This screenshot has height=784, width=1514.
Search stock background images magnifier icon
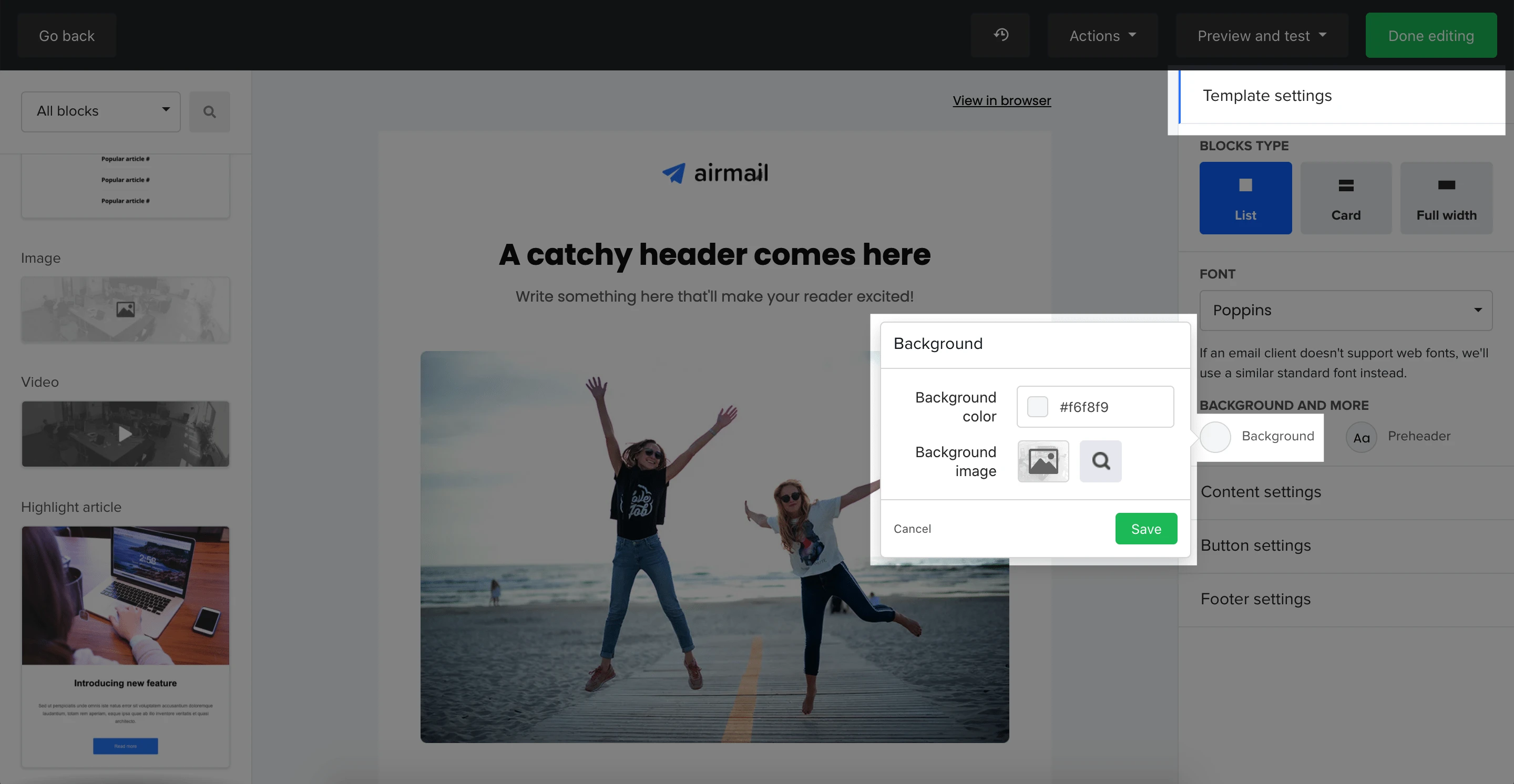[1100, 461]
